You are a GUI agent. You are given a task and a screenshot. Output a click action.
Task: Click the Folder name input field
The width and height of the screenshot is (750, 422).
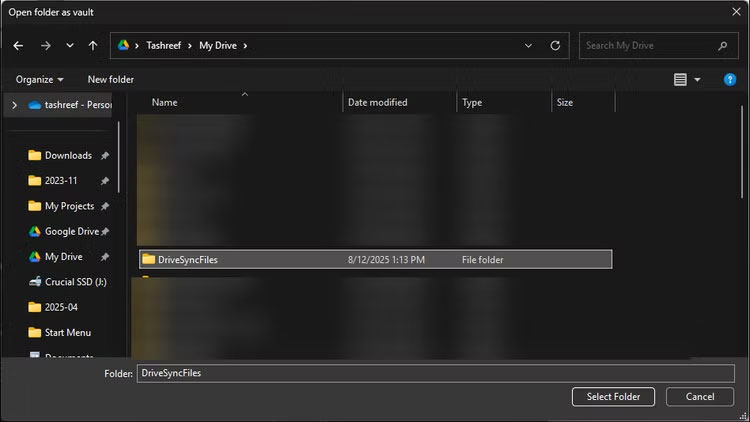[435, 372]
